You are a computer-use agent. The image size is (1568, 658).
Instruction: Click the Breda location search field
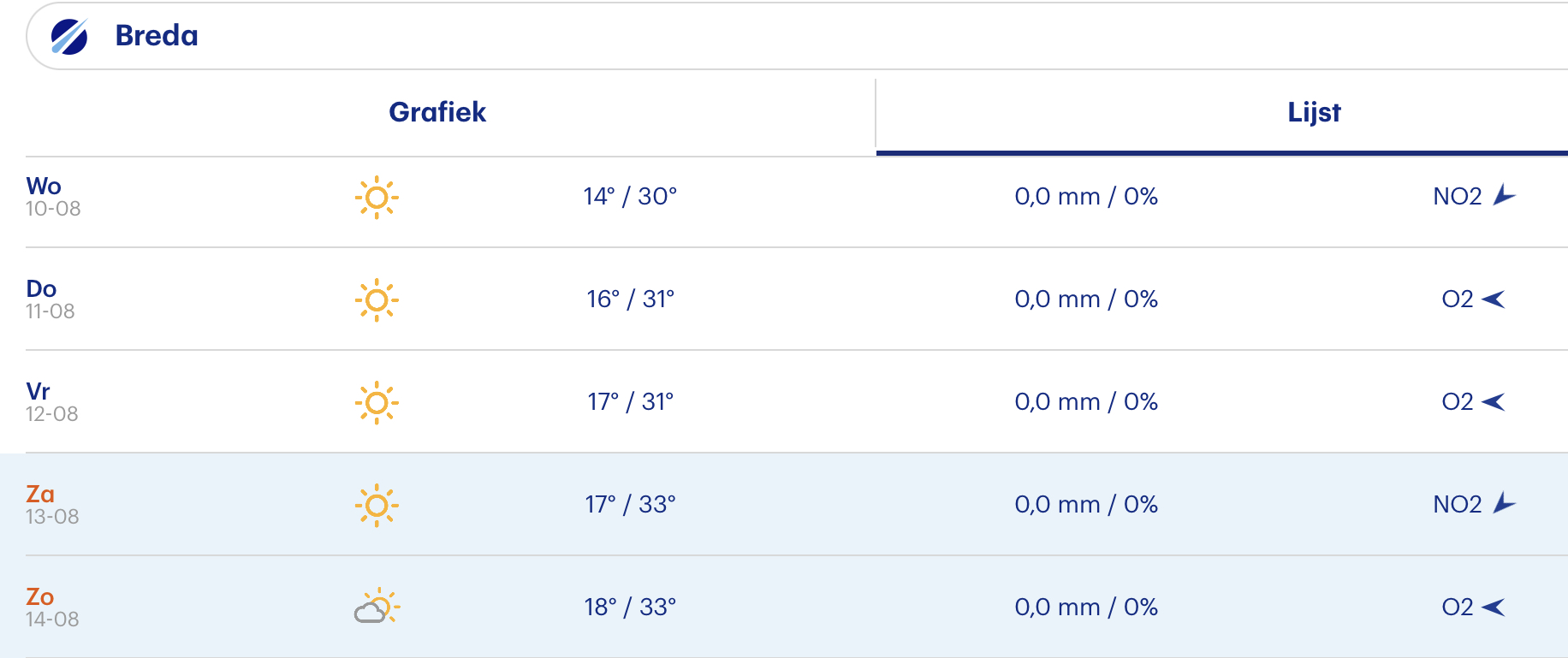pyautogui.click(x=797, y=36)
